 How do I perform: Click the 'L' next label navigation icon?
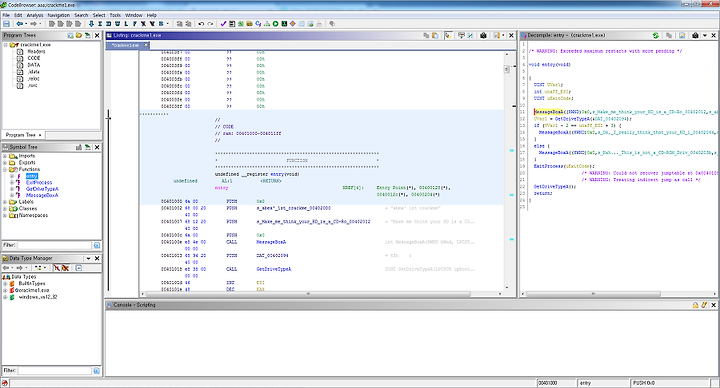(x=126, y=24)
